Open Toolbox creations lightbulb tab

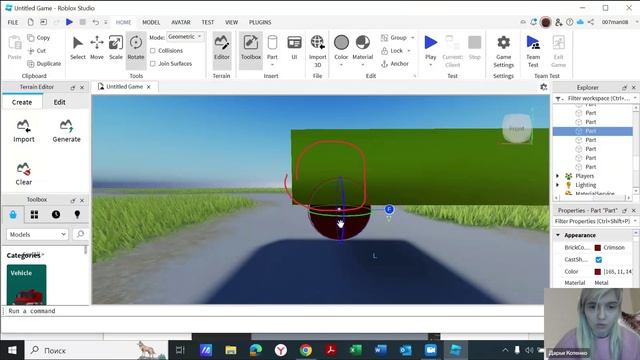[x=77, y=214]
